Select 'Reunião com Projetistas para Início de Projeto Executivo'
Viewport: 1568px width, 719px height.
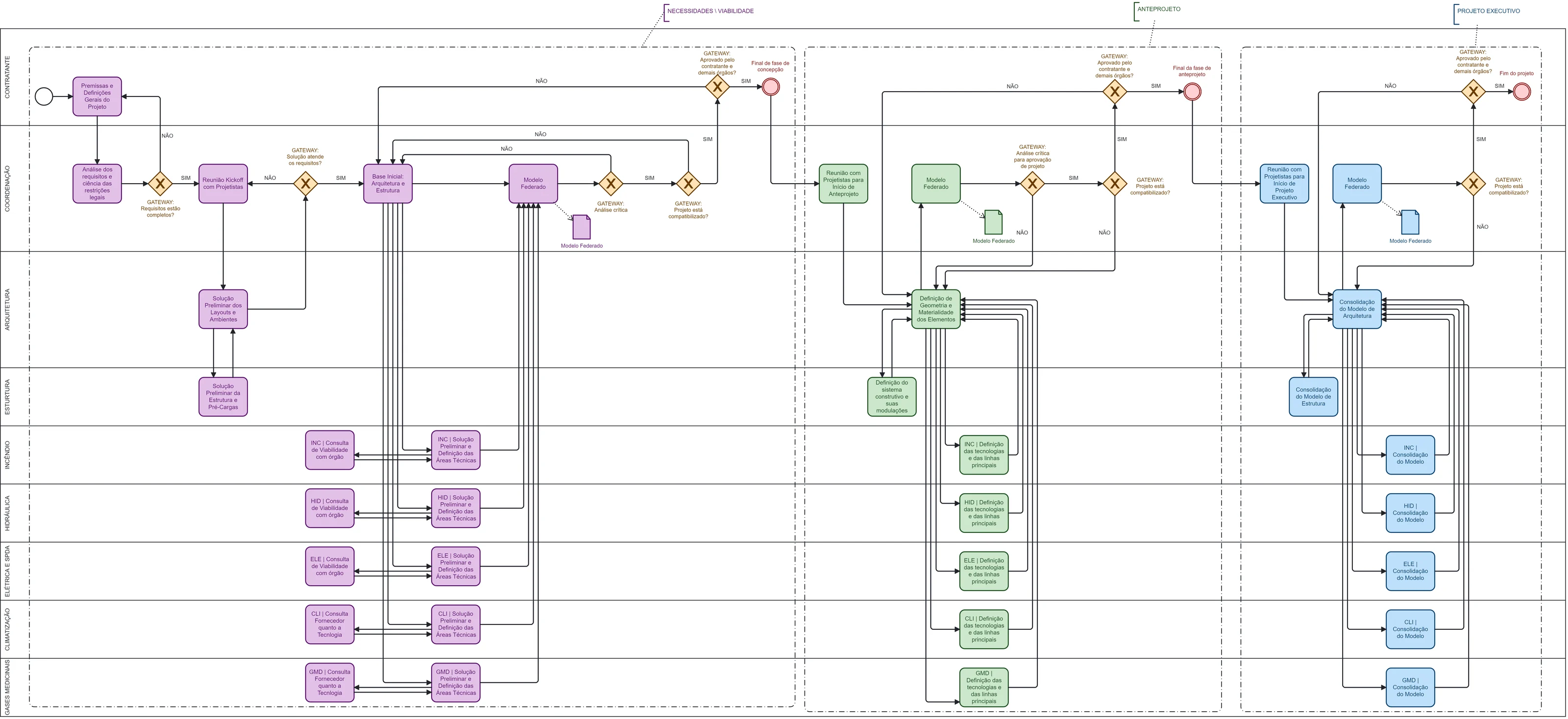1284,184
